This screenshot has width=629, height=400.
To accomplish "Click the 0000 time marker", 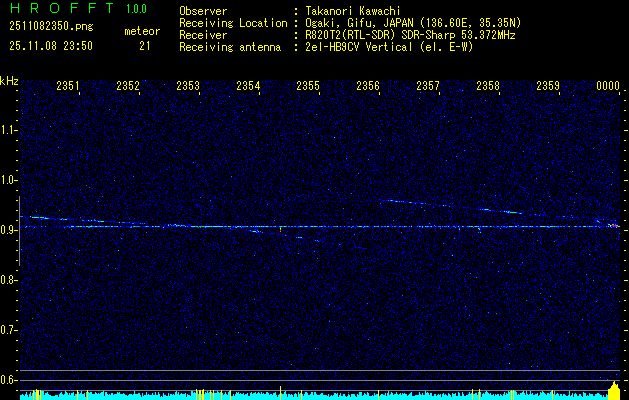I will point(608,87).
